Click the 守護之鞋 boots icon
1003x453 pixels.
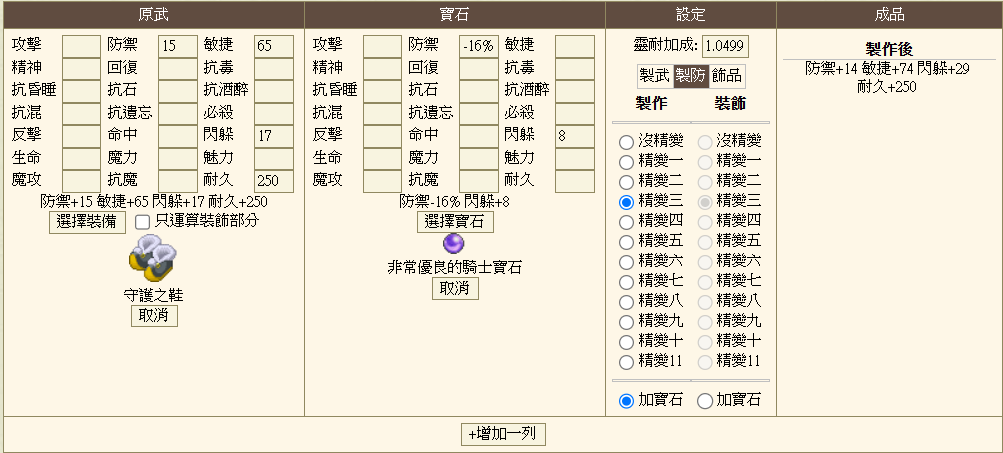click(x=154, y=258)
